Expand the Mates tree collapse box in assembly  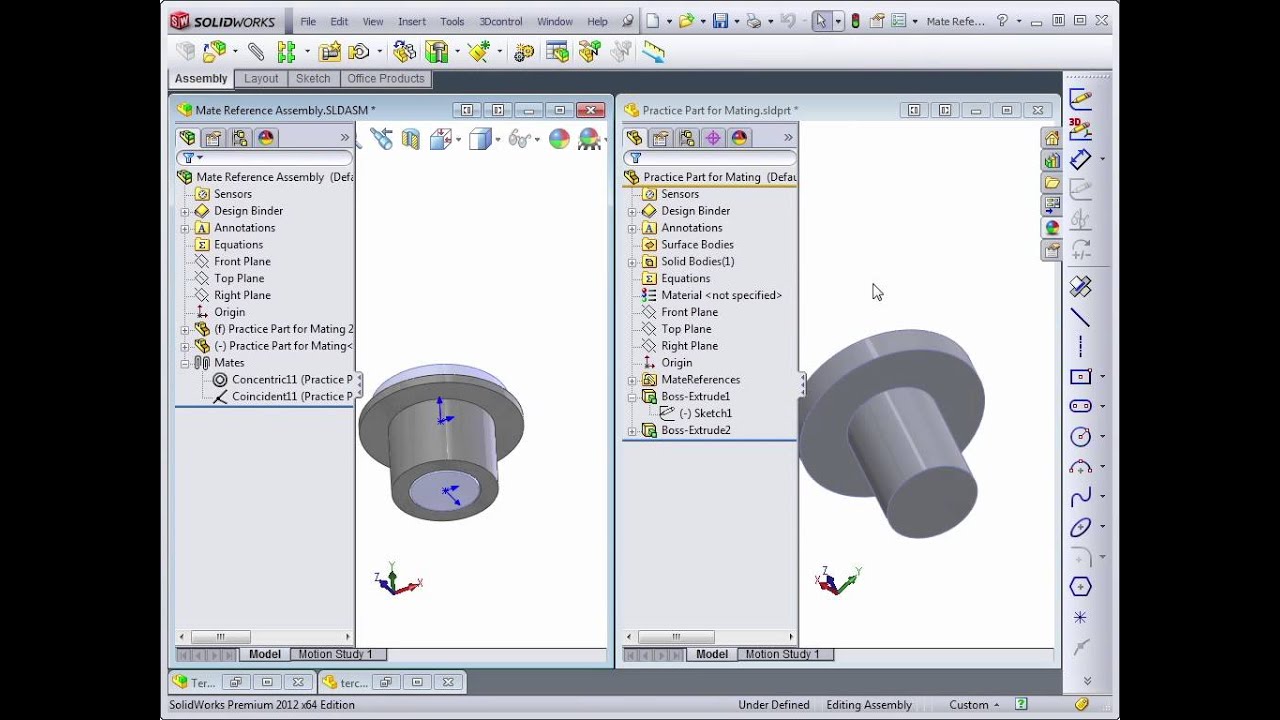tap(185, 363)
